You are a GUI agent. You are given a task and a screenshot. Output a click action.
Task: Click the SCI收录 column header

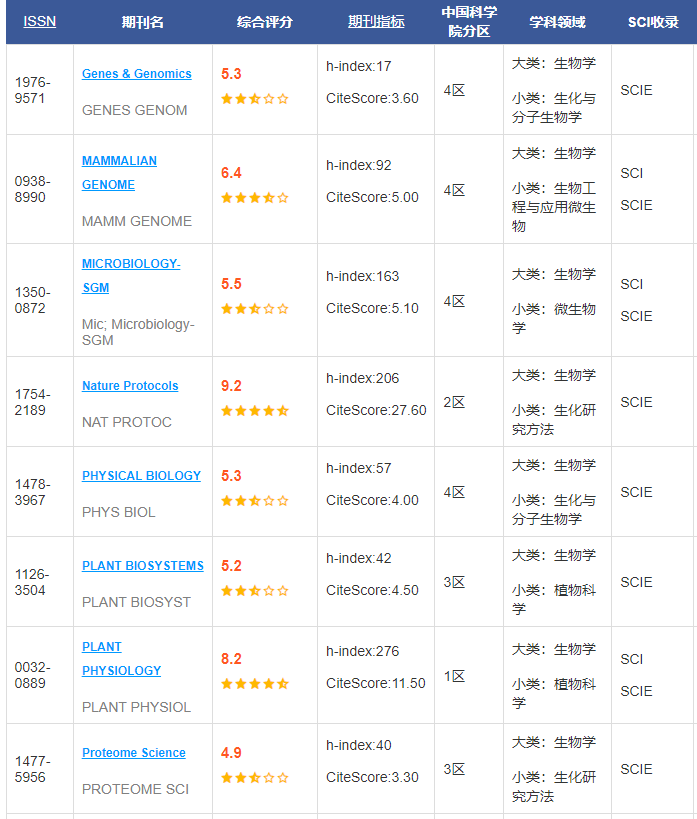(653, 21)
